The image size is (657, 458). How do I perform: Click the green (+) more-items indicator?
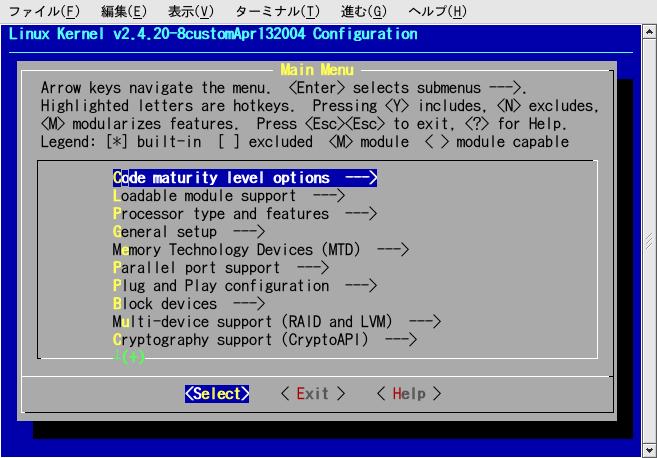pyautogui.click(x=129, y=357)
